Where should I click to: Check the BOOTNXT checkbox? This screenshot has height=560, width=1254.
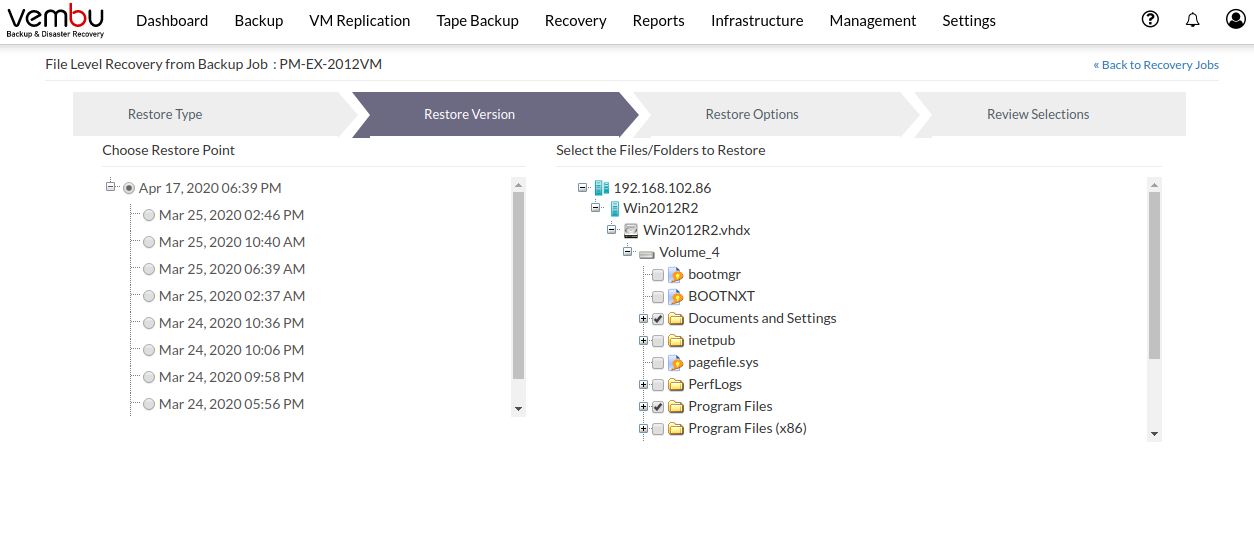658,297
